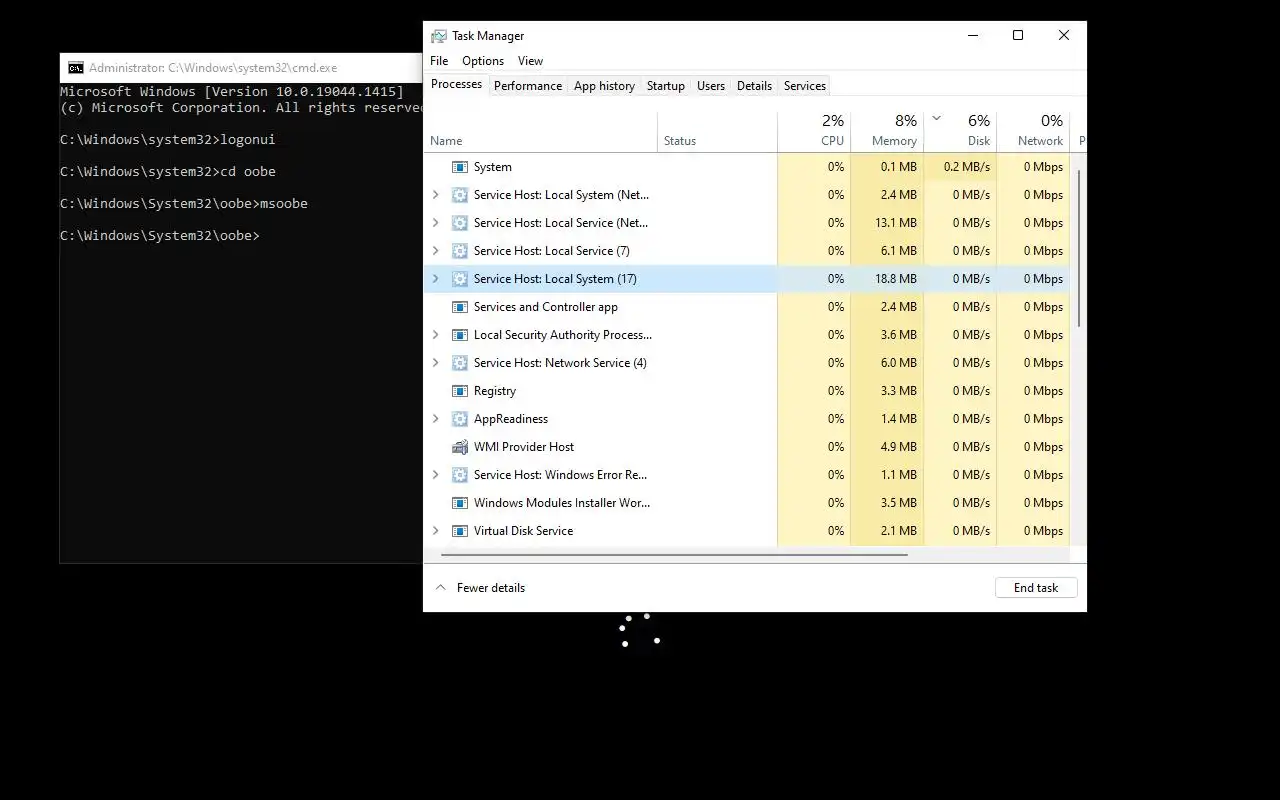Screen dimensions: 1280x800
Task: Click the Task Manager title bar icon
Action: tap(439, 36)
